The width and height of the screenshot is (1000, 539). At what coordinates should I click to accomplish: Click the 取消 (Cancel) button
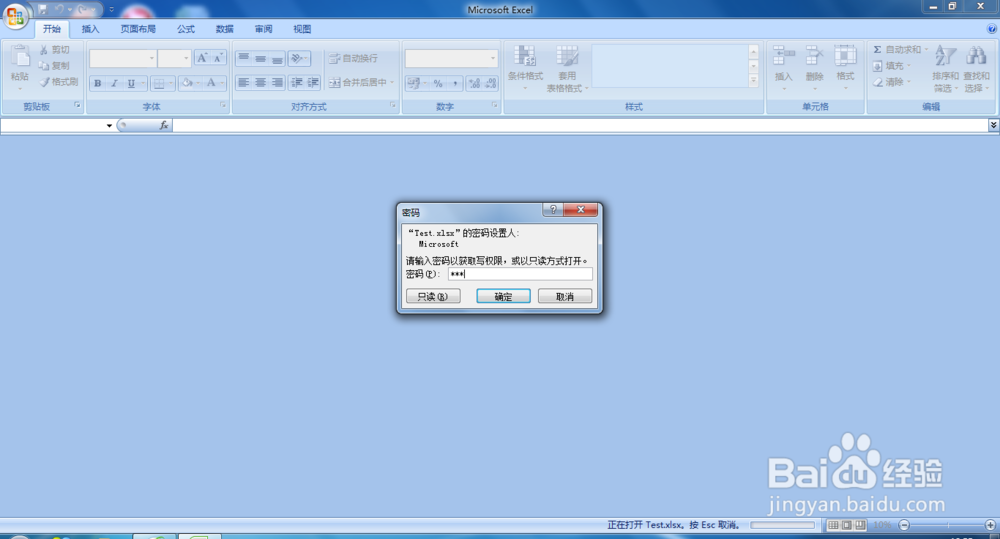pyautogui.click(x=565, y=297)
